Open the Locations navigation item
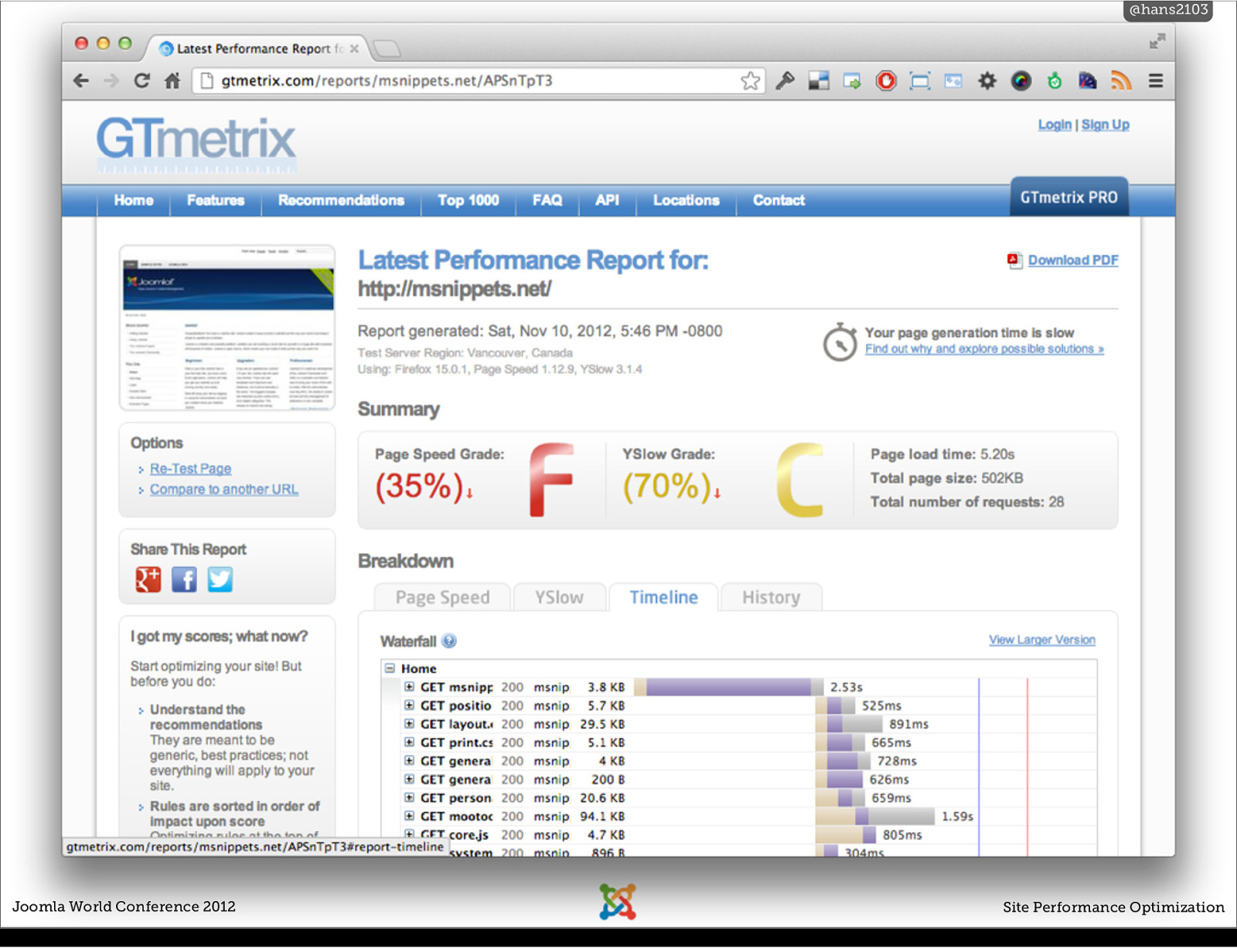This screenshot has height=952, width=1237. [x=687, y=200]
